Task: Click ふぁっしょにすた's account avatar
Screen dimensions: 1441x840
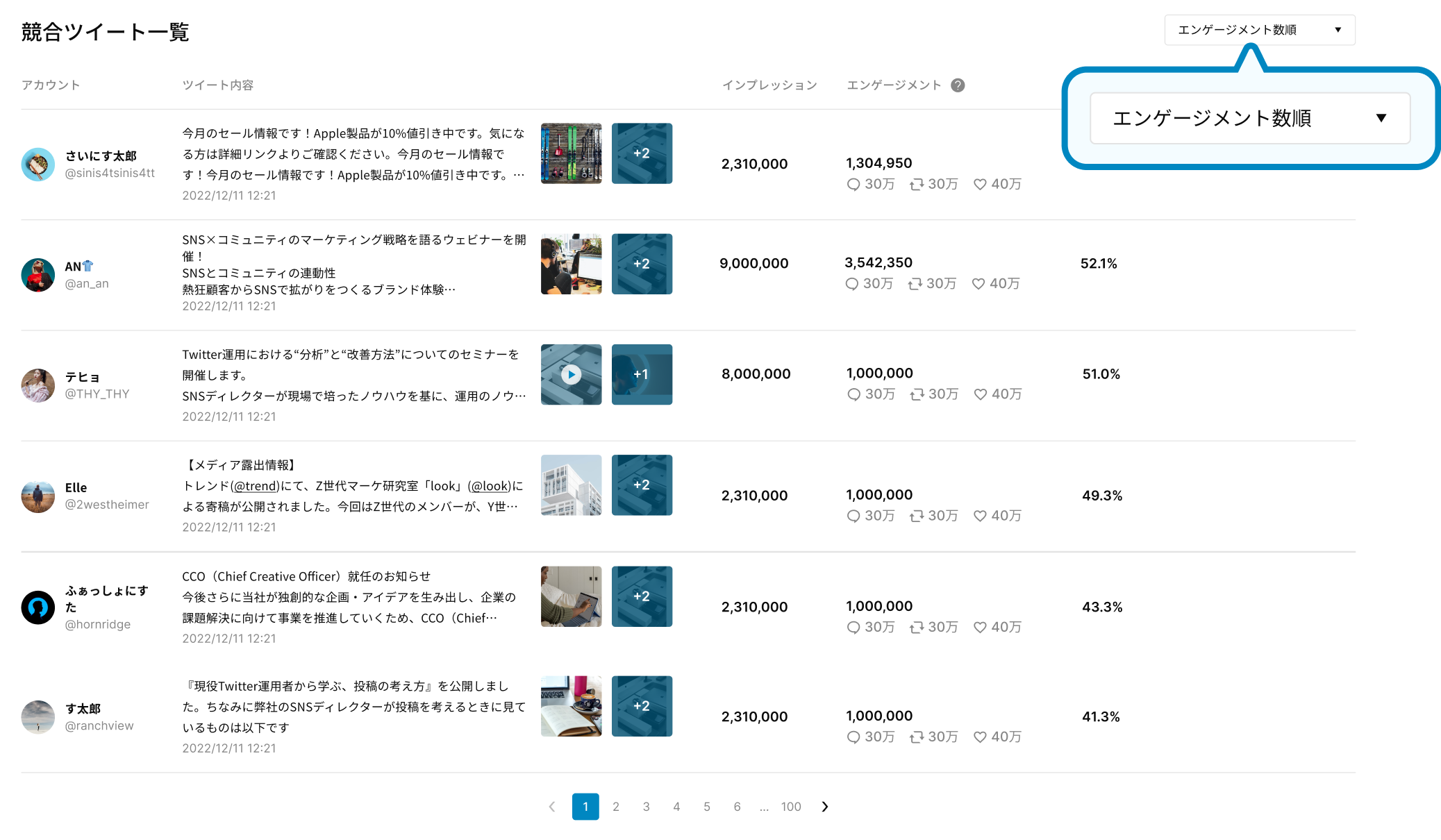Action: (38, 607)
